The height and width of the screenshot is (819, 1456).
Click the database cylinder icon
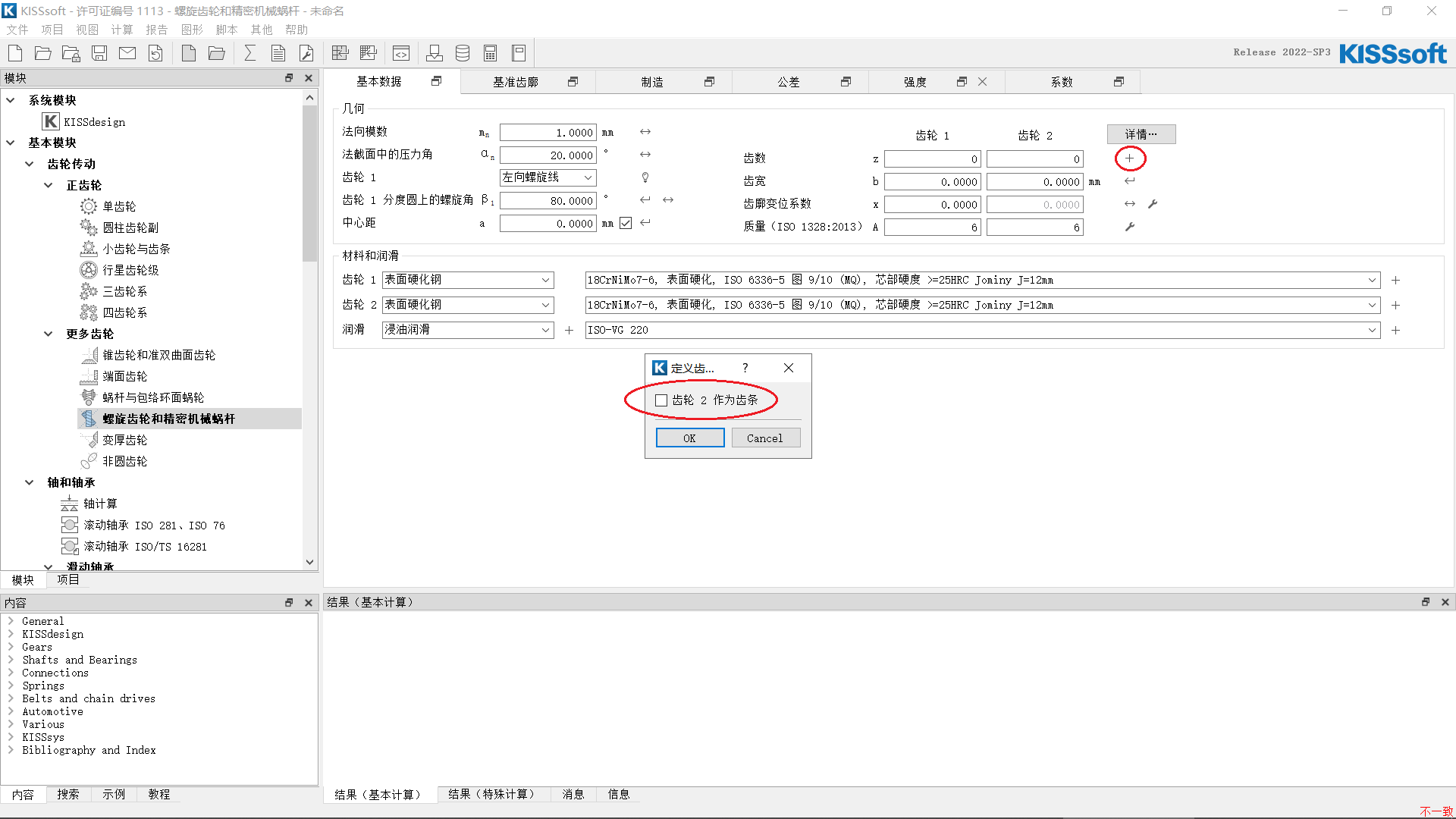tap(463, 53)
